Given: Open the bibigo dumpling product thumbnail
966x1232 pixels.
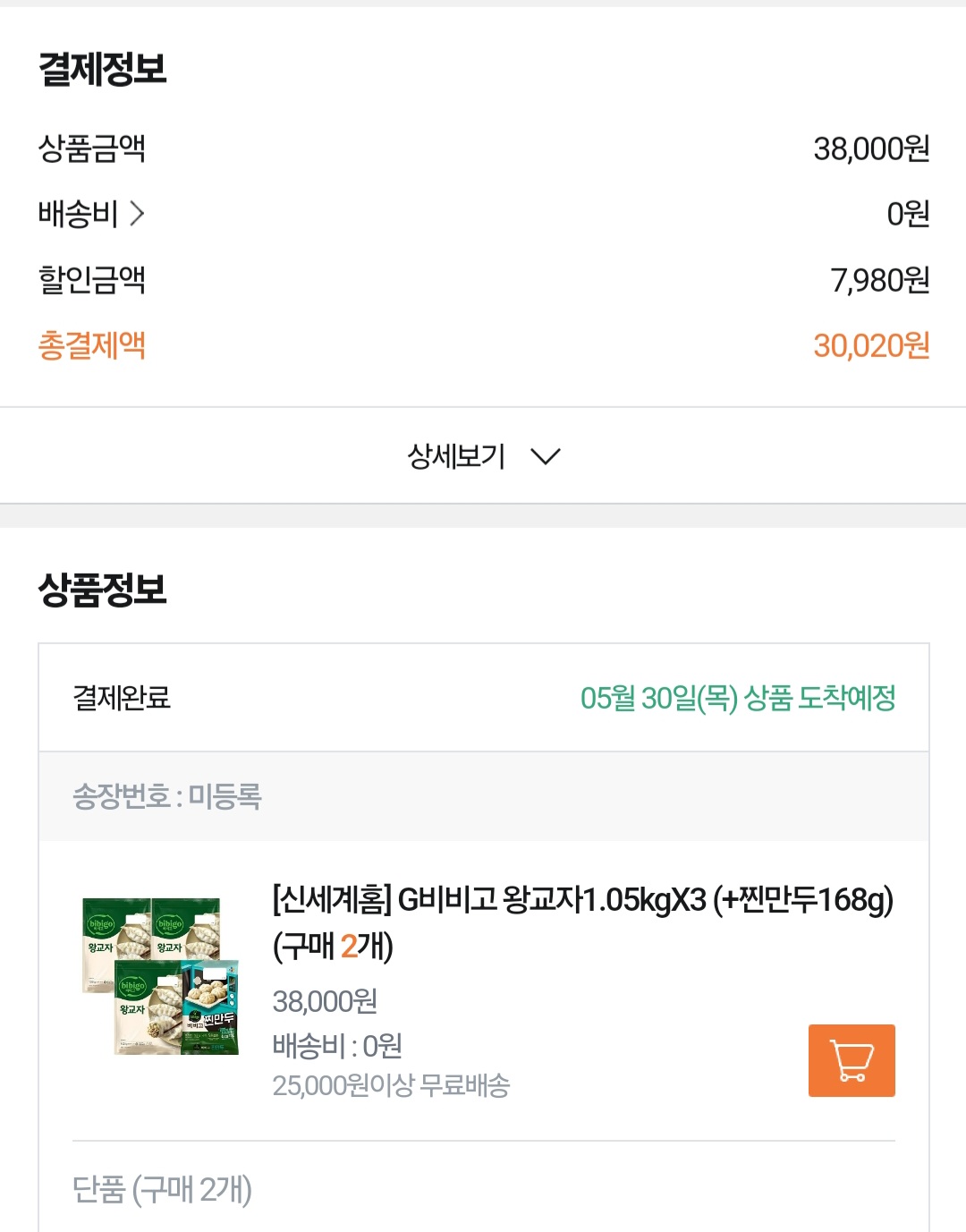Looking at the screenshot, I should click(x=161, y=975).
